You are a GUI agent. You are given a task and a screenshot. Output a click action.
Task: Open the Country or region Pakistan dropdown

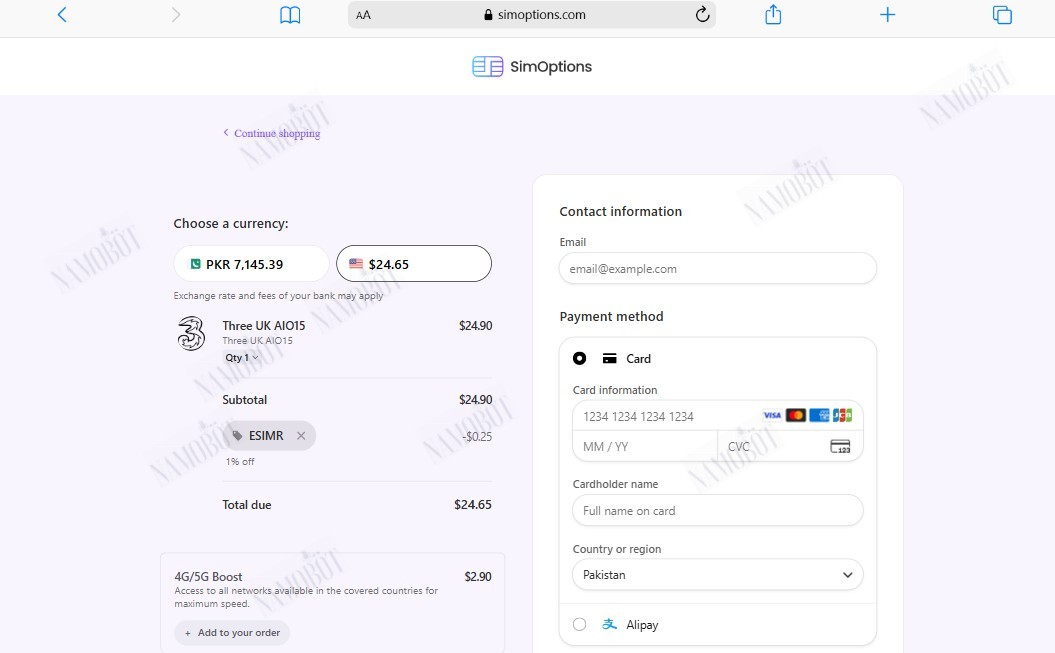pyautogui.click(x=718, y=575)
